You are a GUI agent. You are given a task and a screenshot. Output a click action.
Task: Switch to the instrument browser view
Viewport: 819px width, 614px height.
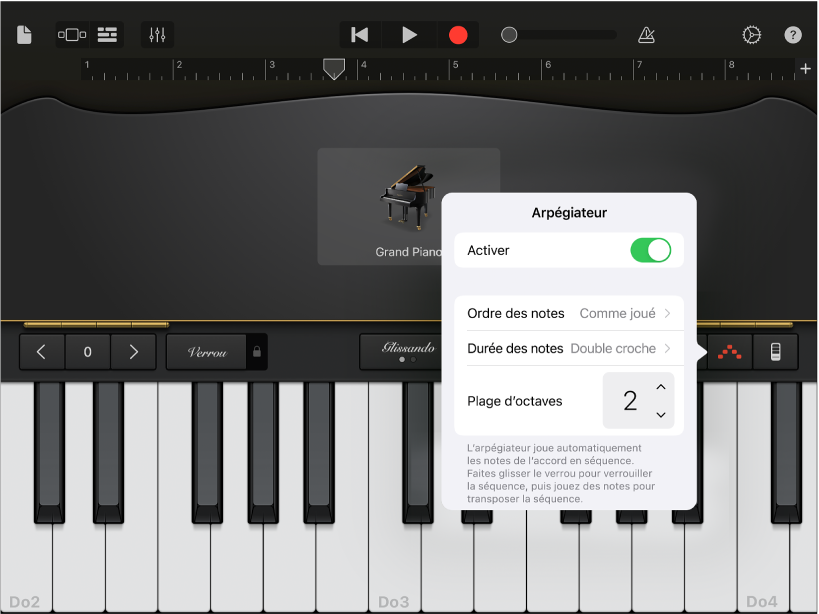pyautogui.click(x=72, y=35)
